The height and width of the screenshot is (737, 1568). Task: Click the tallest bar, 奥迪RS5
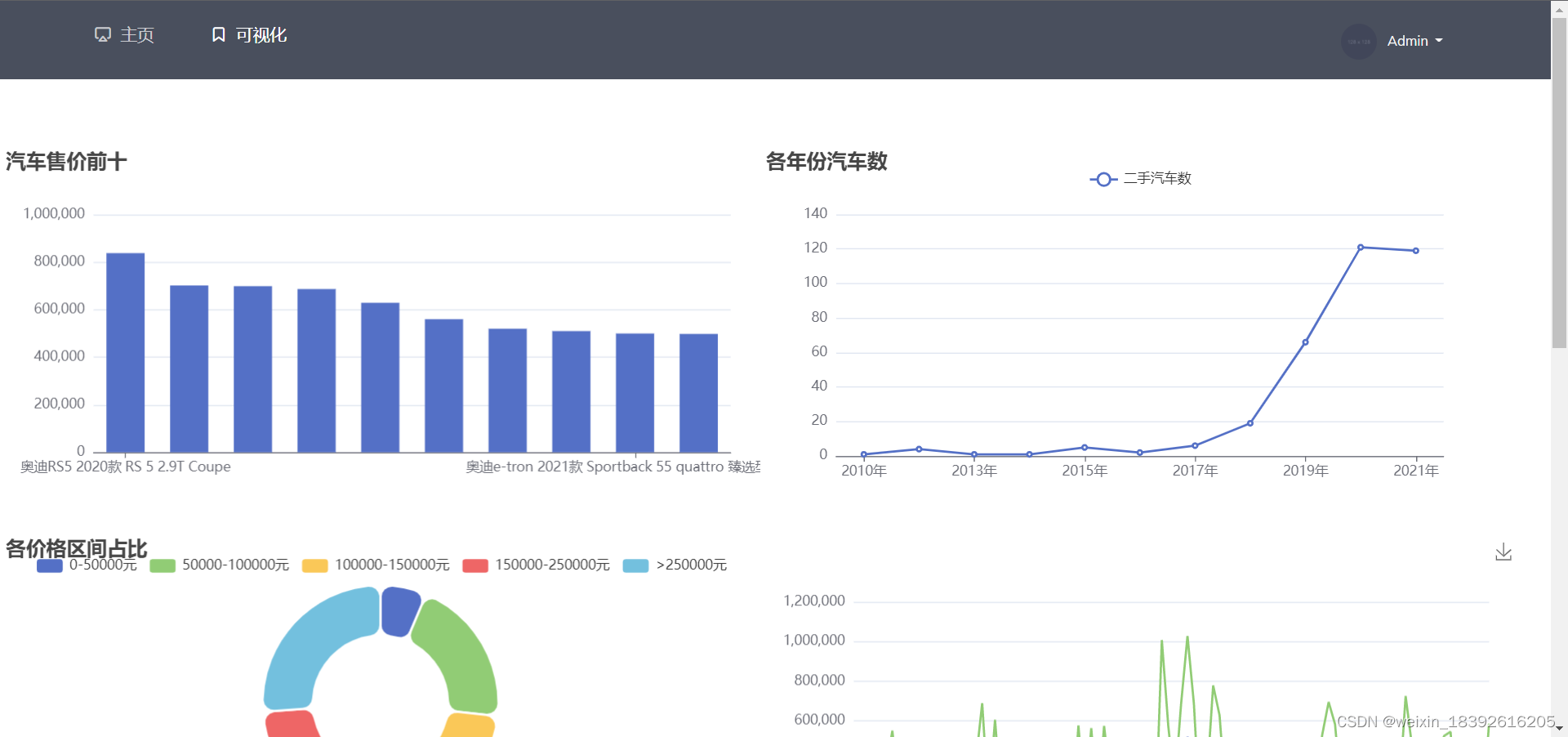[x=126, y=352]
